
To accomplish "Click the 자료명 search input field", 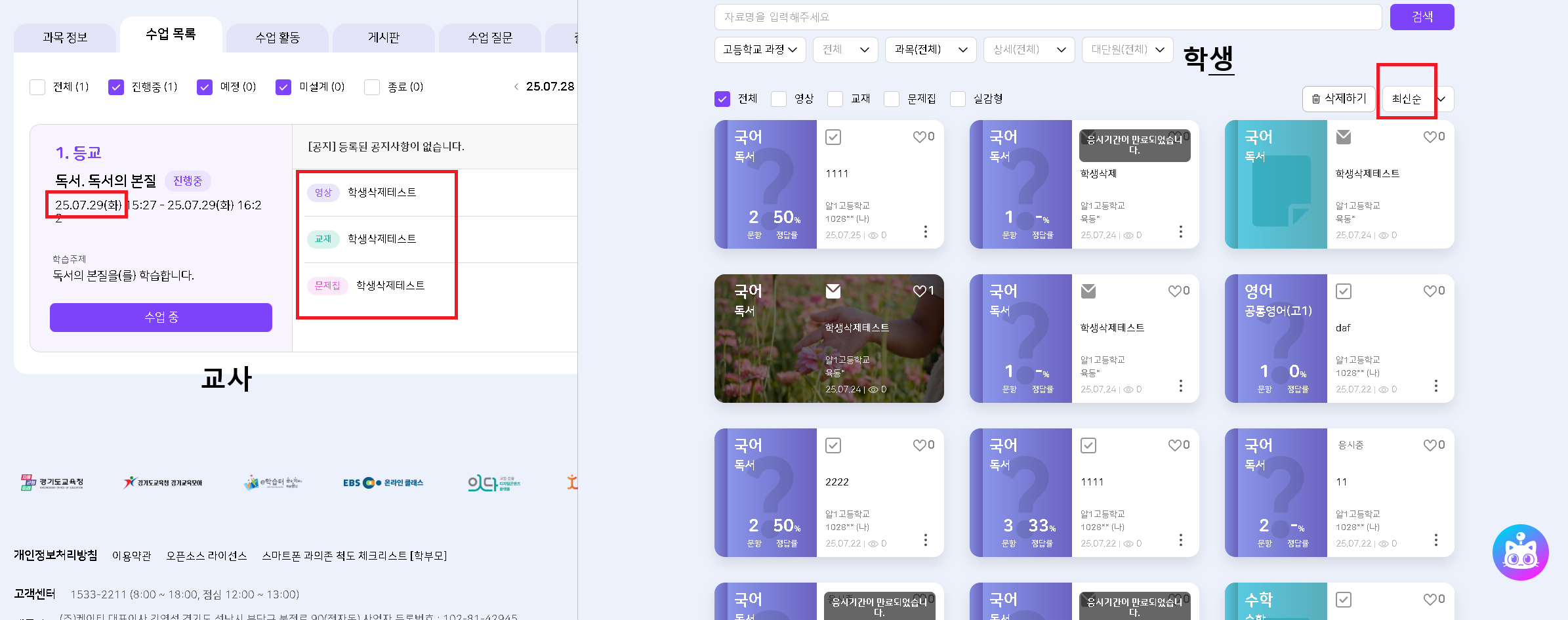I will point(1047,17).
